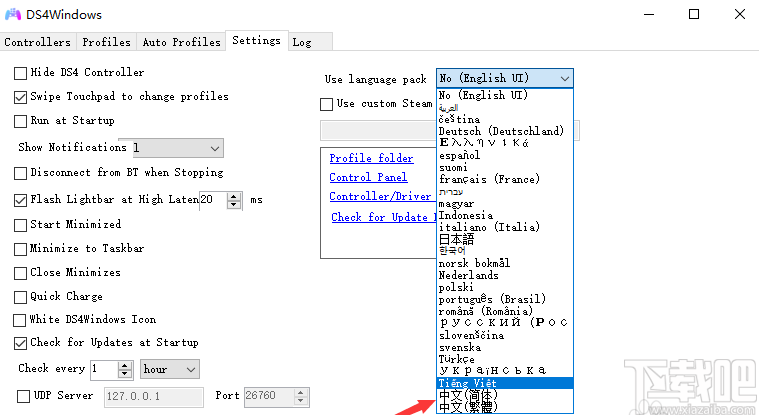Select italiano (Italia) language

coord(505,227)
